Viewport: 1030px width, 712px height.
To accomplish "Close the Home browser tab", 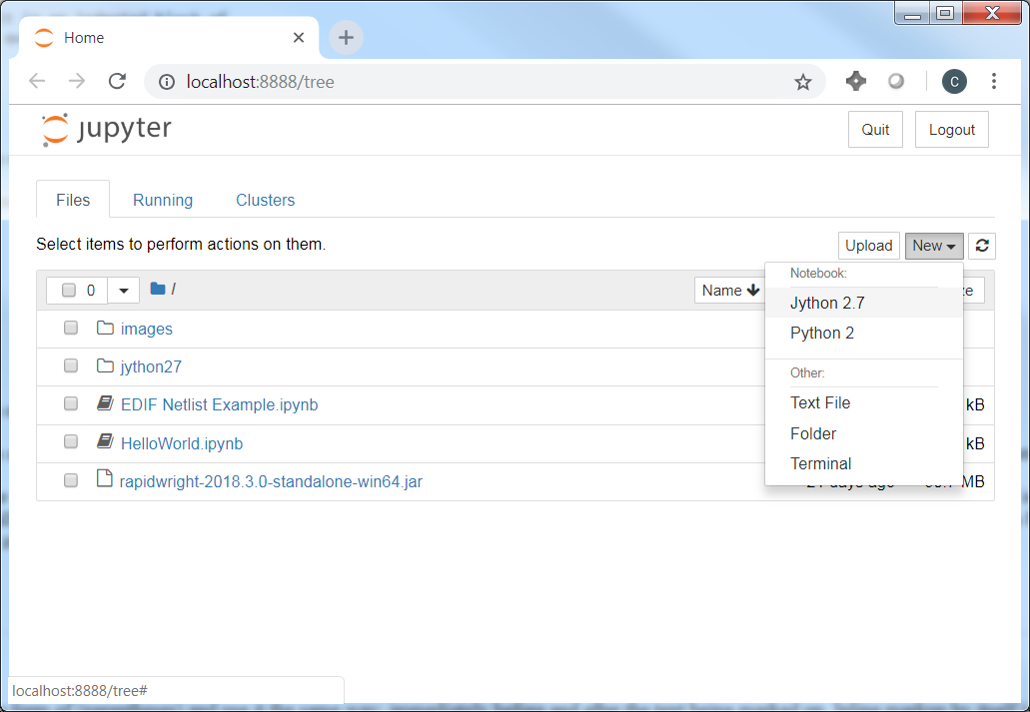I will (x=298, y=37).
